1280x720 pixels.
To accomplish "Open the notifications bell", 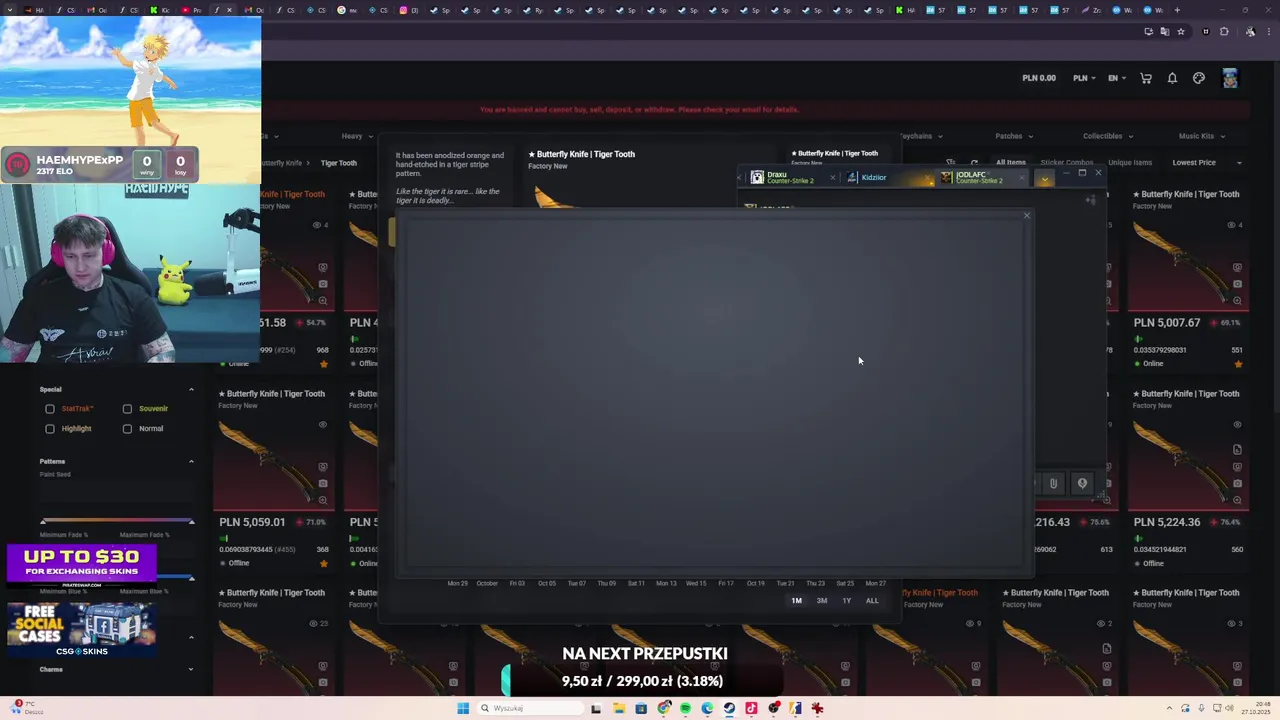I will tap(1172, 78).
